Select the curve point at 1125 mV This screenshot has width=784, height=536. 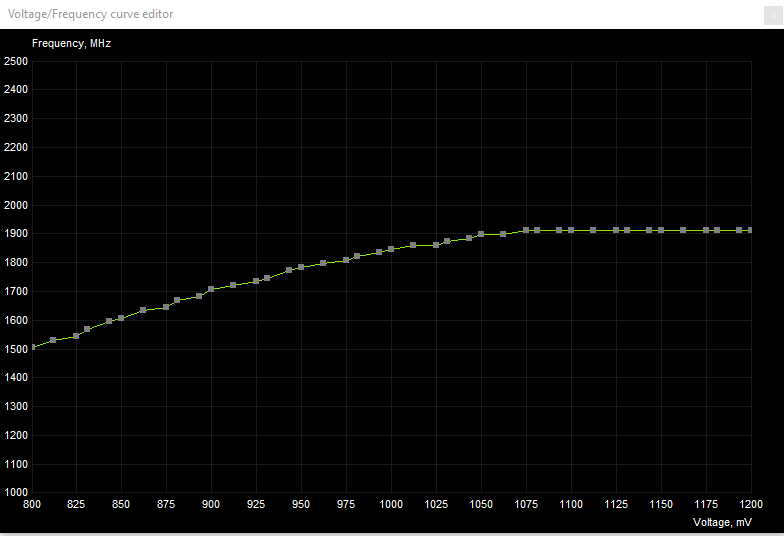point(616,230)
